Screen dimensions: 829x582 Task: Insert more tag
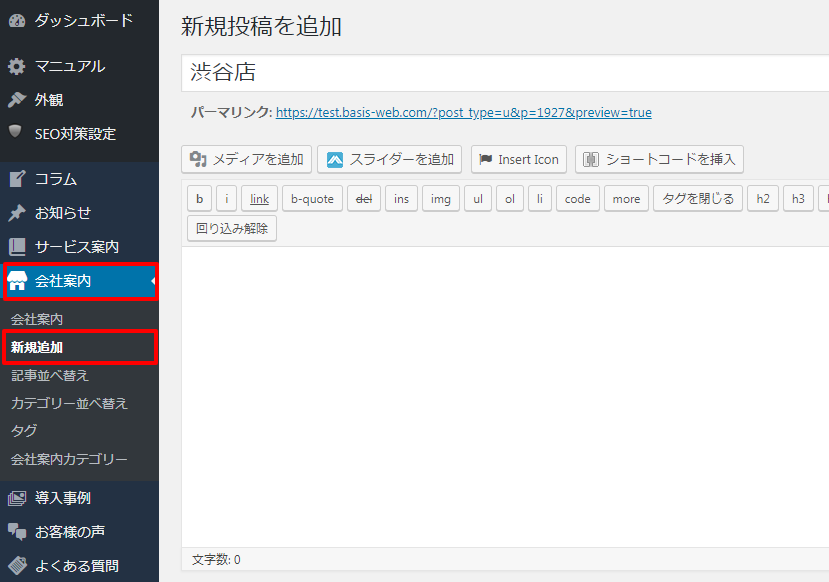point(626,199)
